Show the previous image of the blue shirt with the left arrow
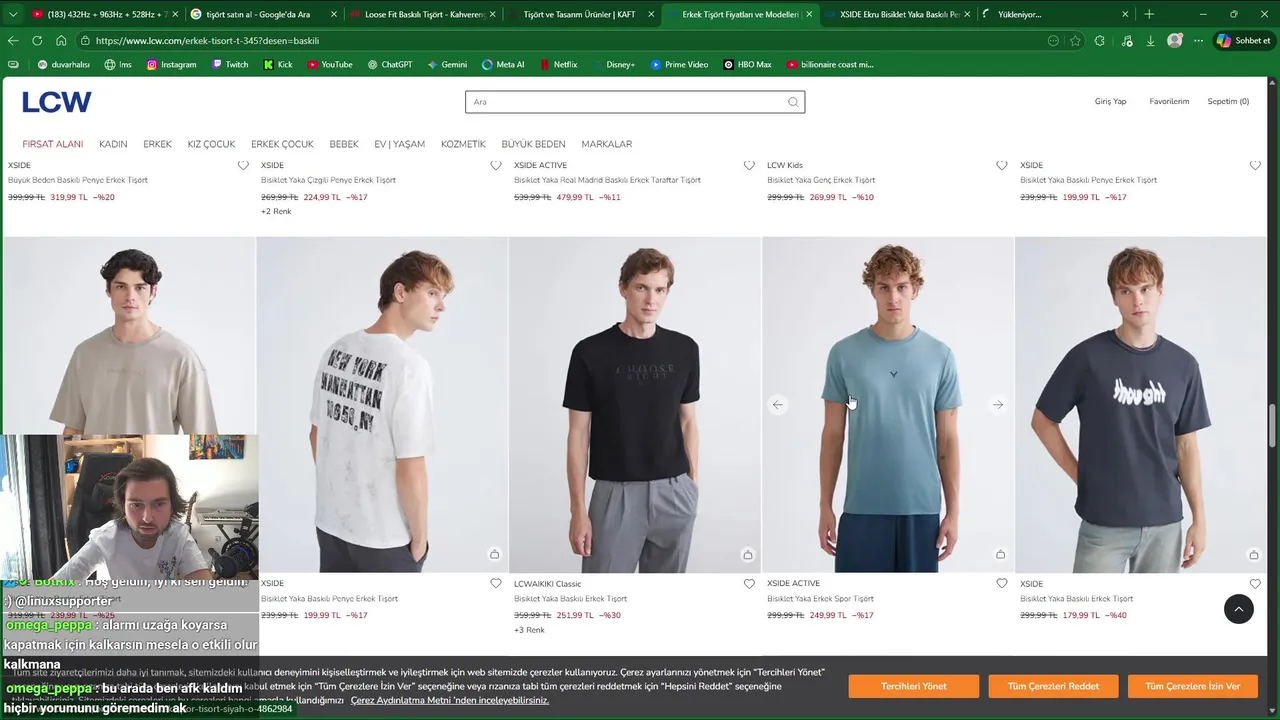This screenshot has height=720, width=1280. 778,405
